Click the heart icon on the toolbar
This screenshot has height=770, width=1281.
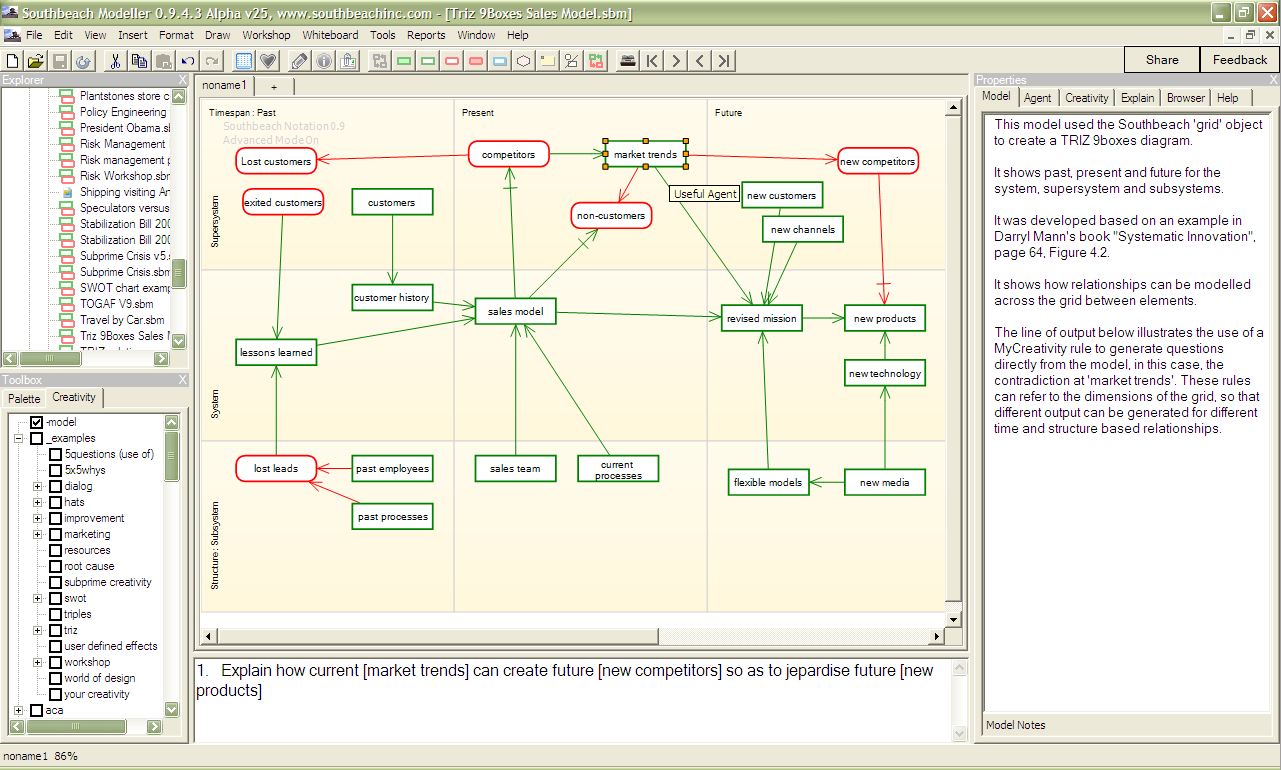tap(267, 61)
